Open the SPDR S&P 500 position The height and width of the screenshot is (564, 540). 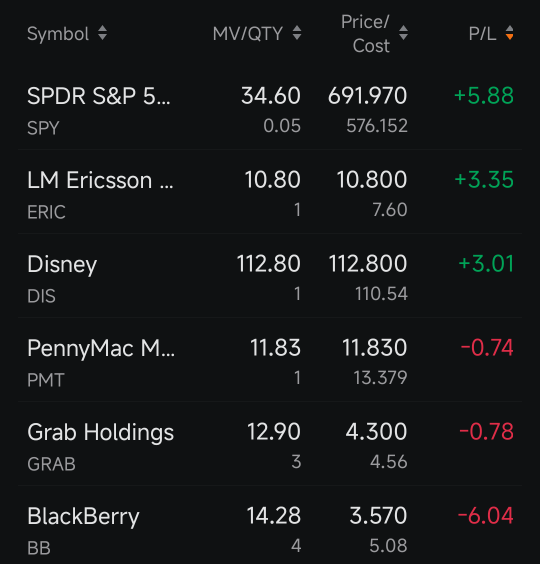[270, 110]
